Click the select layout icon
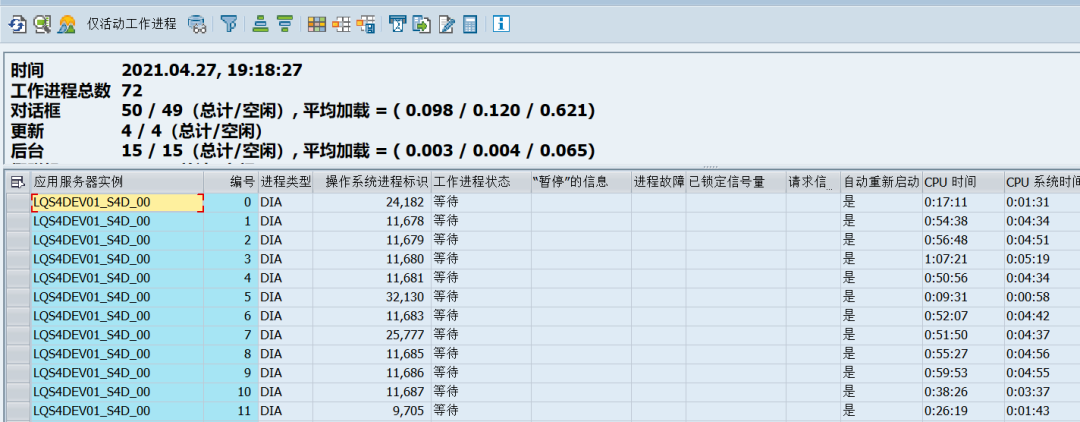 tap(341, 24)
